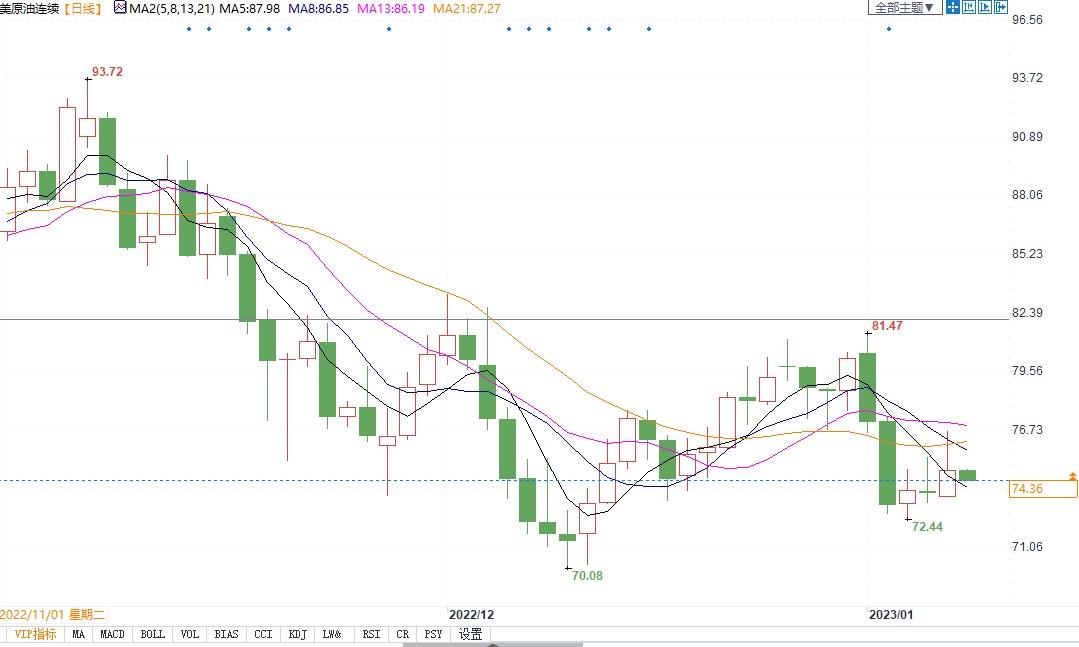Viewport: 1079px width, 647px height.
Task: Open the 全部主题 dropdown
Action: [x=903, y=7]
